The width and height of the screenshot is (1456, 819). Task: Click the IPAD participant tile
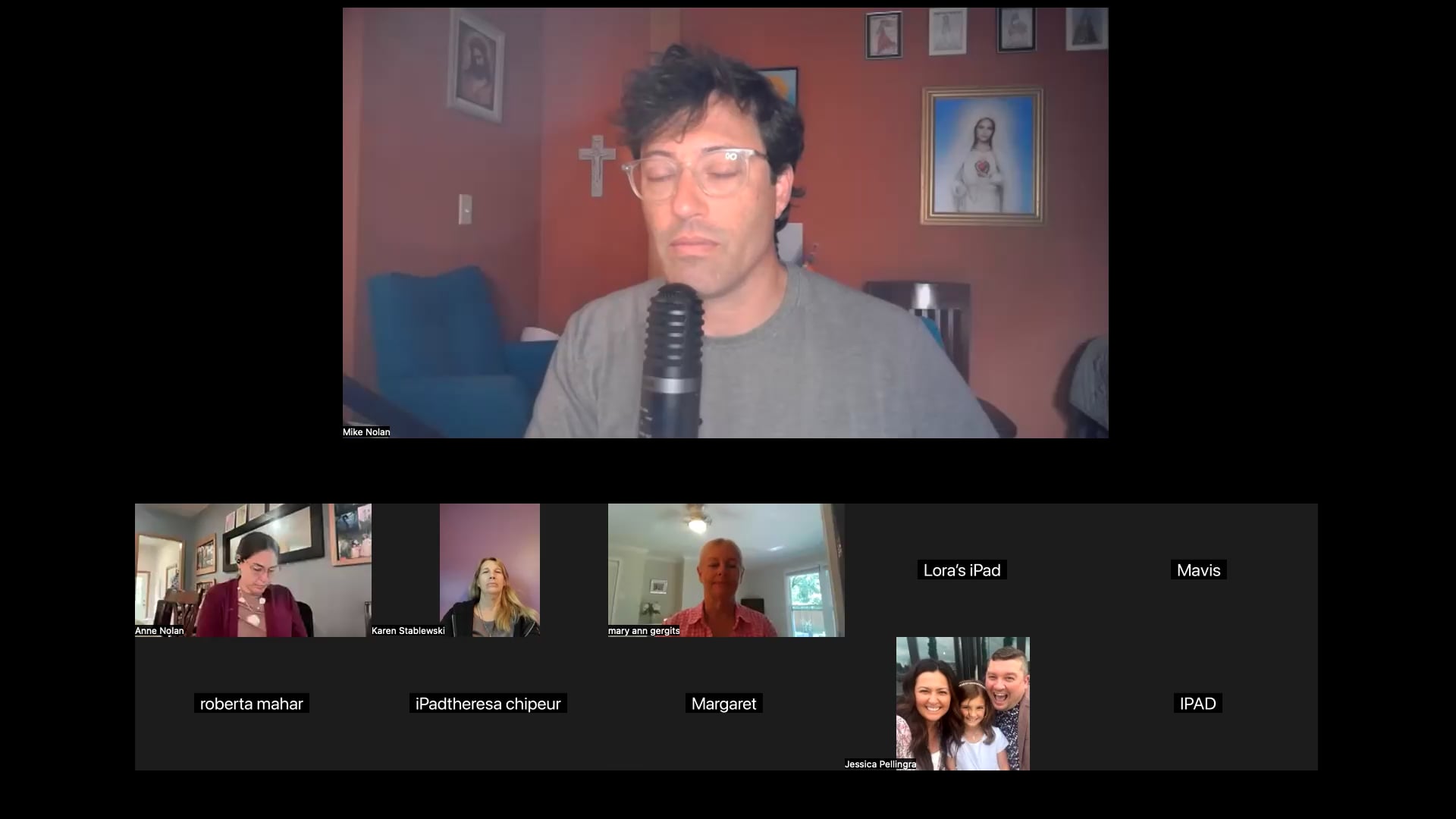tap(1197, 704)
